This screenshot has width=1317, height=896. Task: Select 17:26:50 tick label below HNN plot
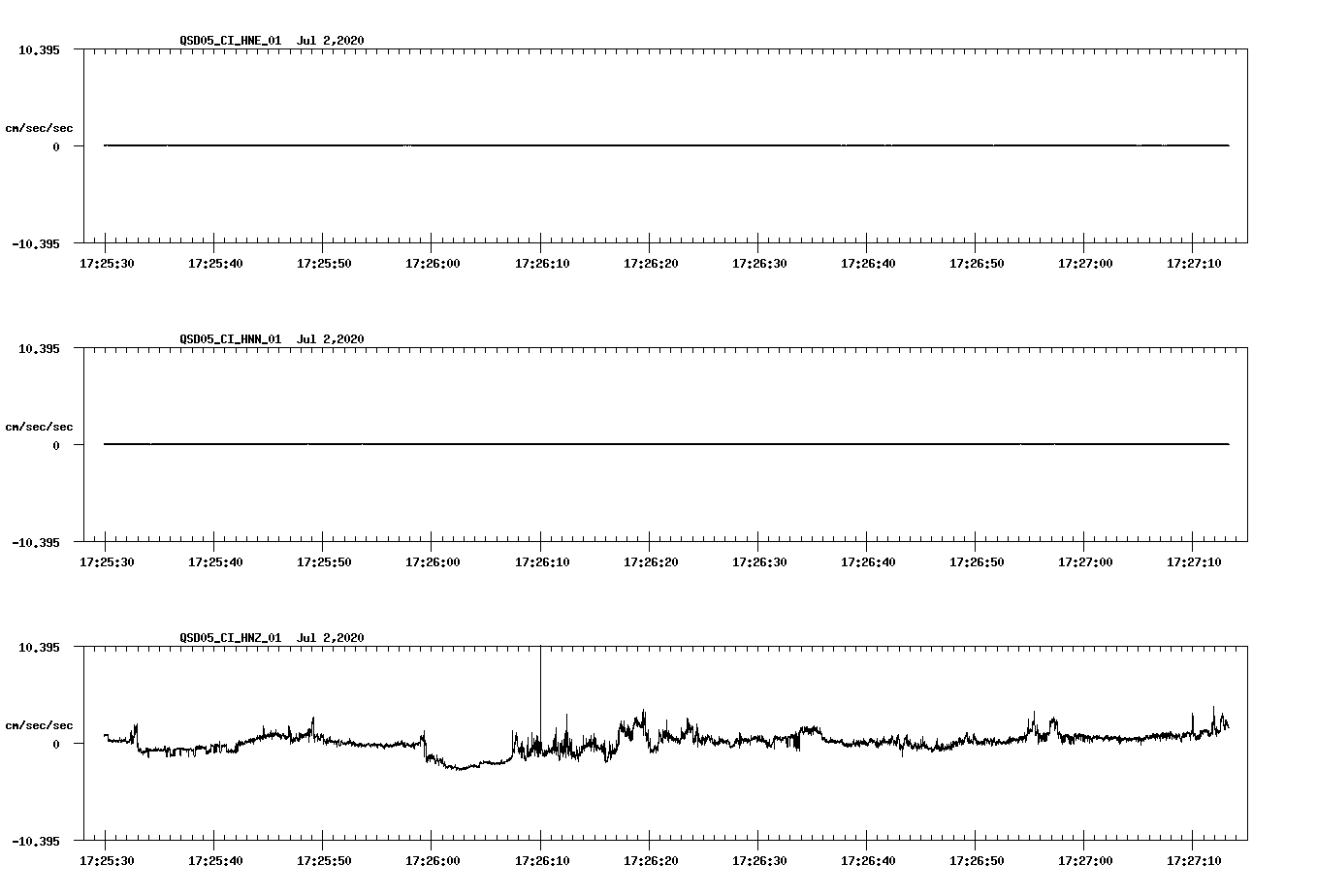[x=977, y=561]
